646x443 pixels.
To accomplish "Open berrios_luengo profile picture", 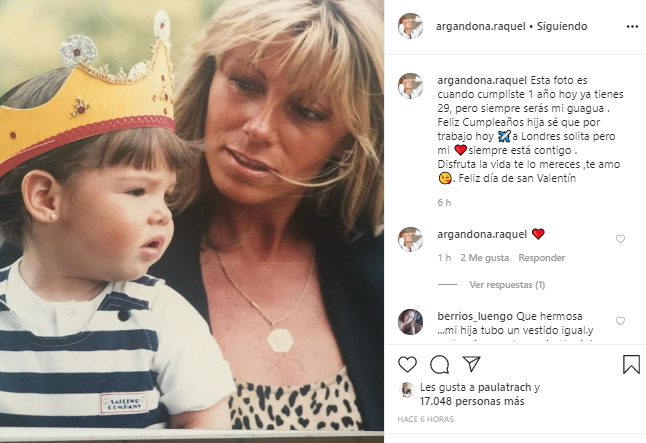I will click(410, 321).
